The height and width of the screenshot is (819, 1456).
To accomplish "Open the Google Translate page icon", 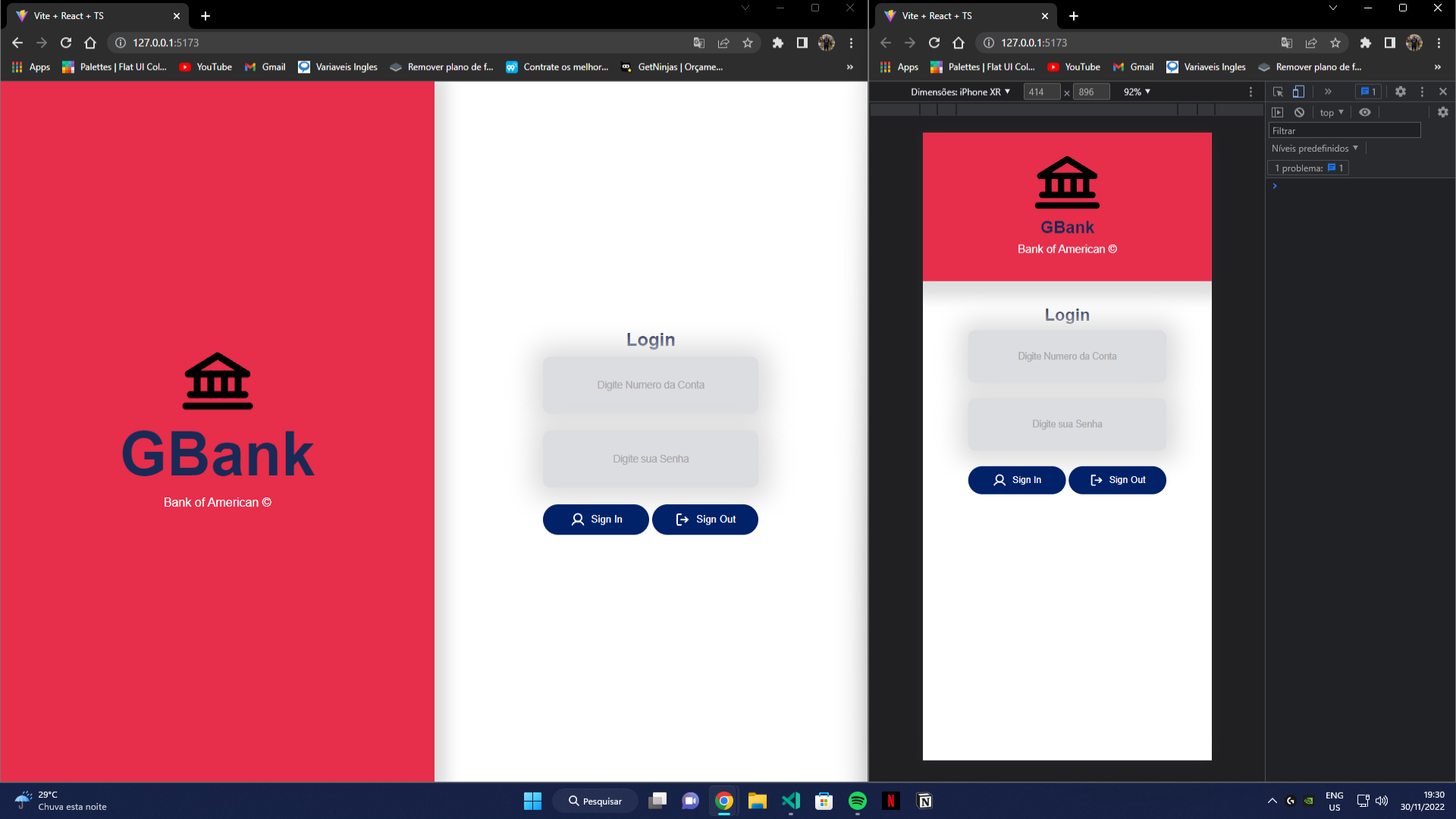I will (x=698, y=43).
